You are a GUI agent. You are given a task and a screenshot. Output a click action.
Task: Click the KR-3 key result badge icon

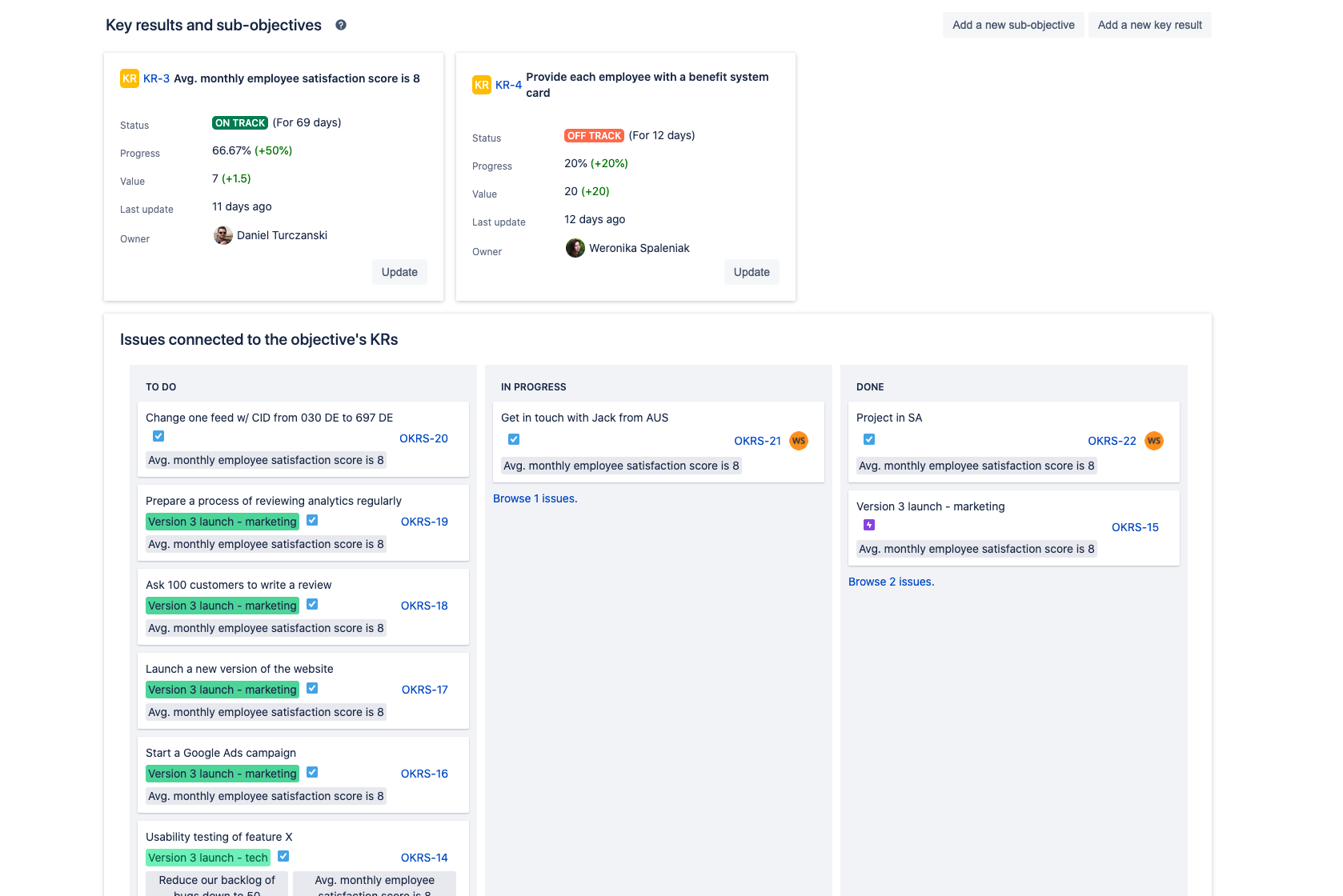coord(129,78)
